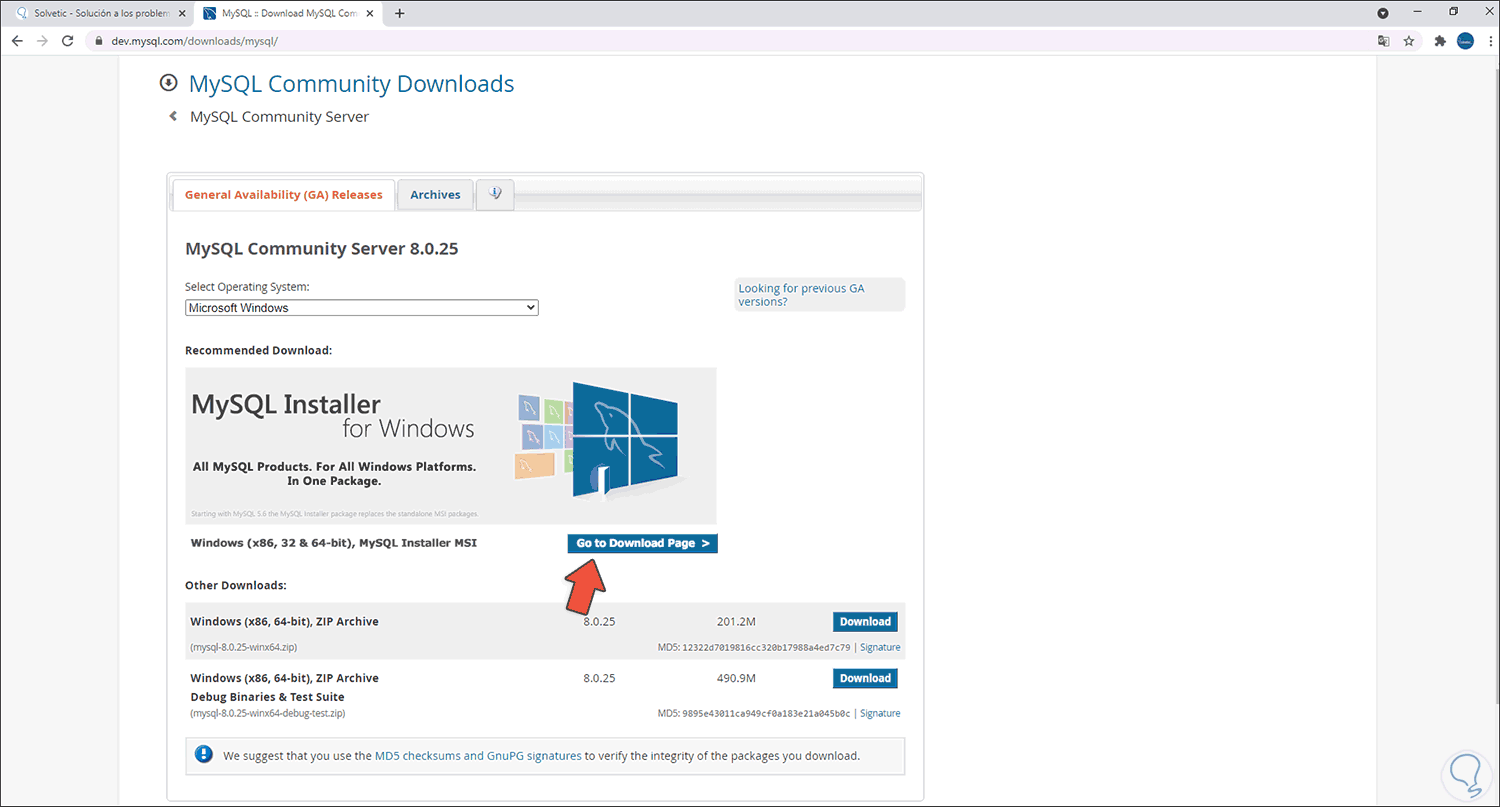Click the blue info icon in suggestion box
1500x807 pixels.
click(203, 755)
